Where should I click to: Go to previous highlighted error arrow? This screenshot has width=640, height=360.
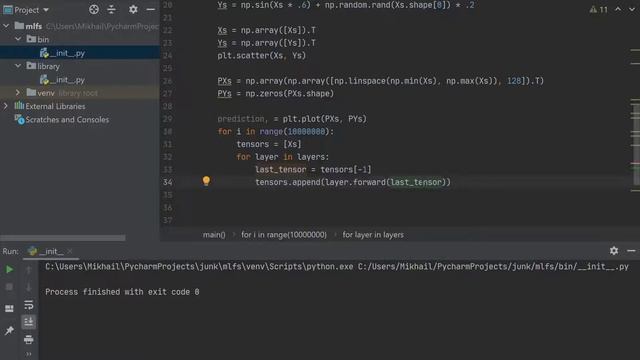click(x=618, y=9)
